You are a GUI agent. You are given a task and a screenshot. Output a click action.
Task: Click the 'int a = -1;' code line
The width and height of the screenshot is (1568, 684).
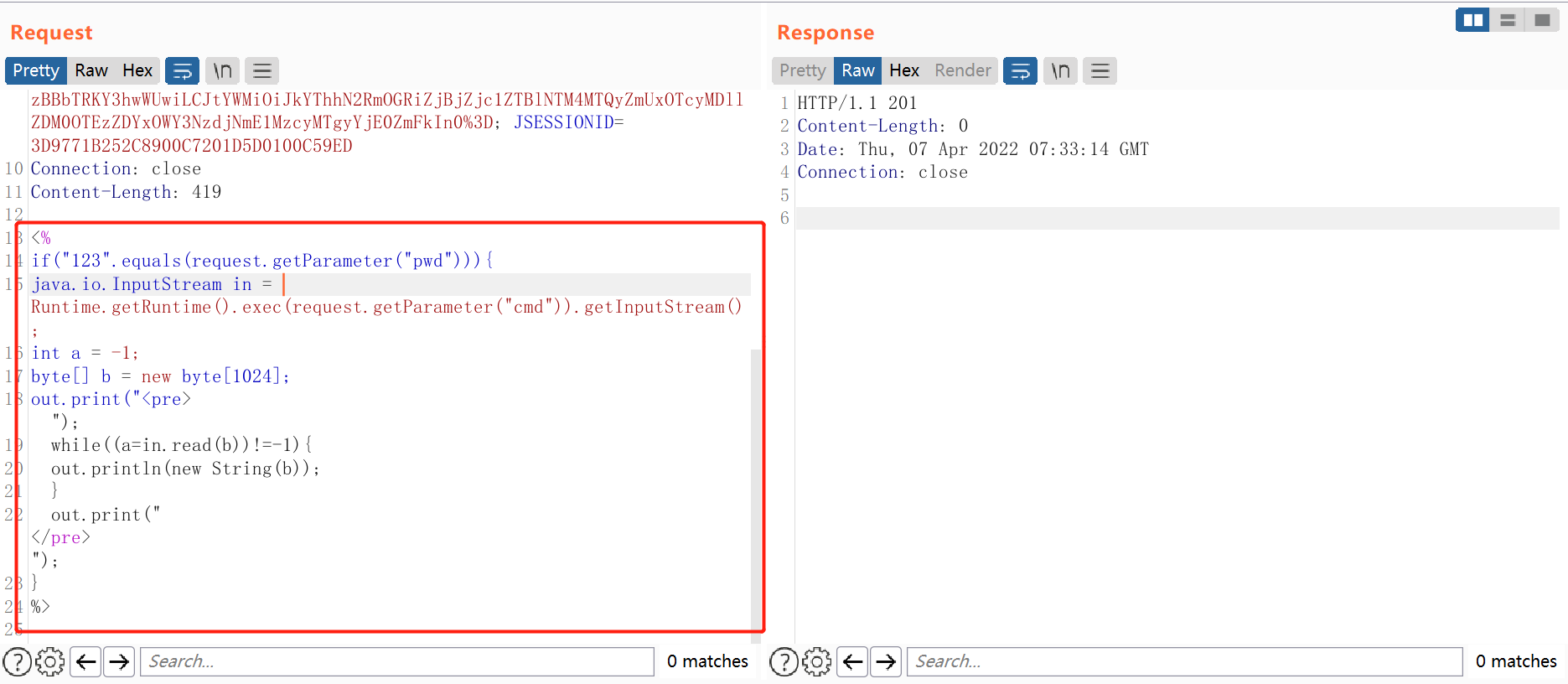point(85,353)
